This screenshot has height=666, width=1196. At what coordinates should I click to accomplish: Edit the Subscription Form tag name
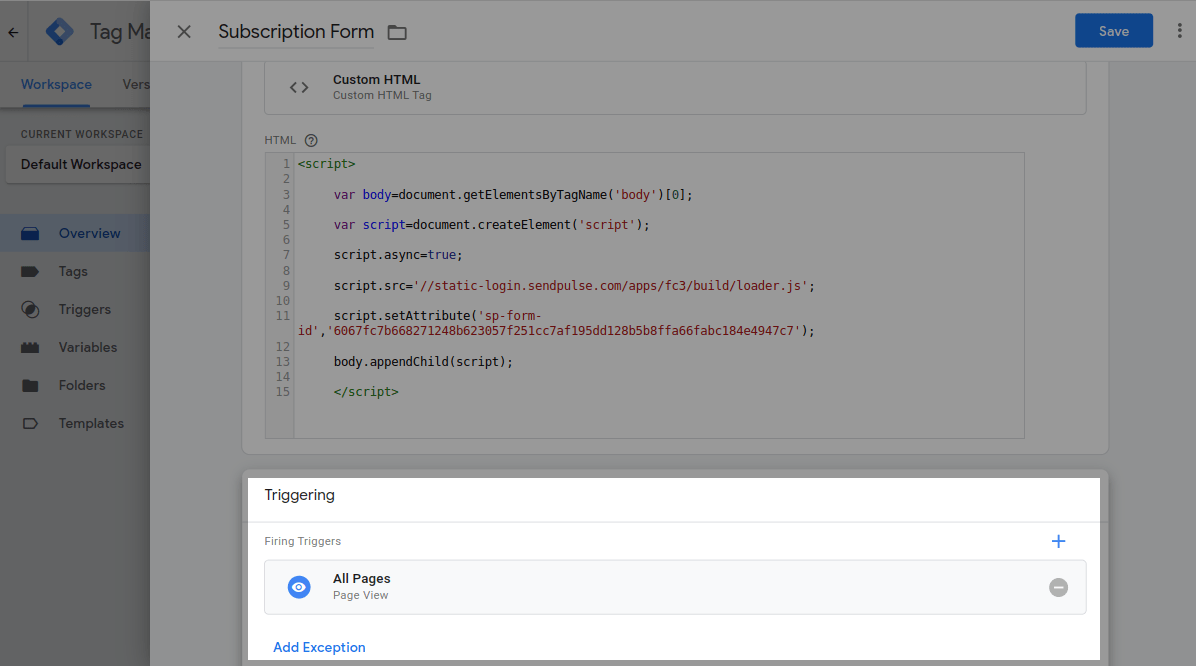coord(296,32)
